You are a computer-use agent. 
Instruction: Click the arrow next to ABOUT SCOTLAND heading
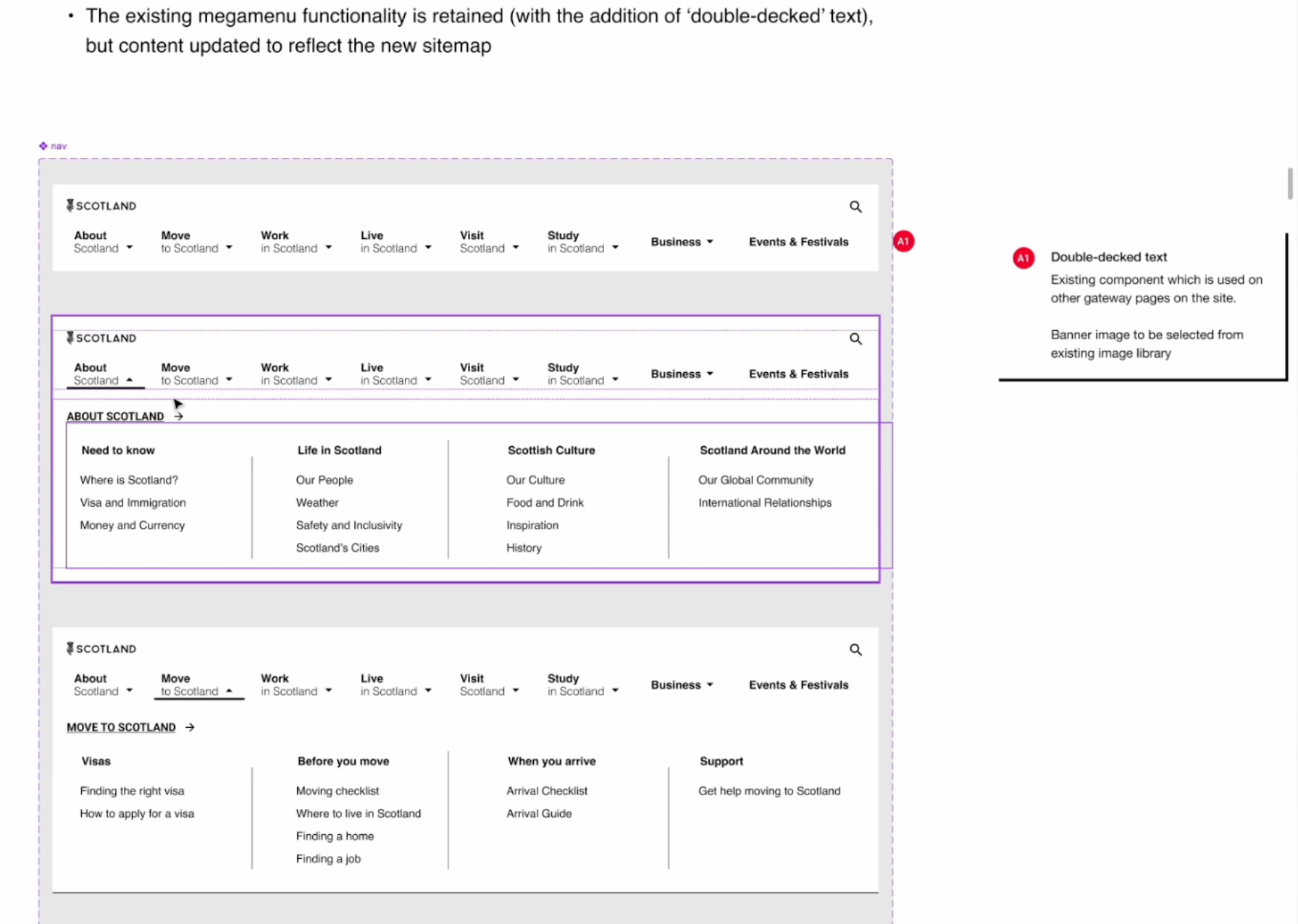pyautogui.click(x=178, y=416)
